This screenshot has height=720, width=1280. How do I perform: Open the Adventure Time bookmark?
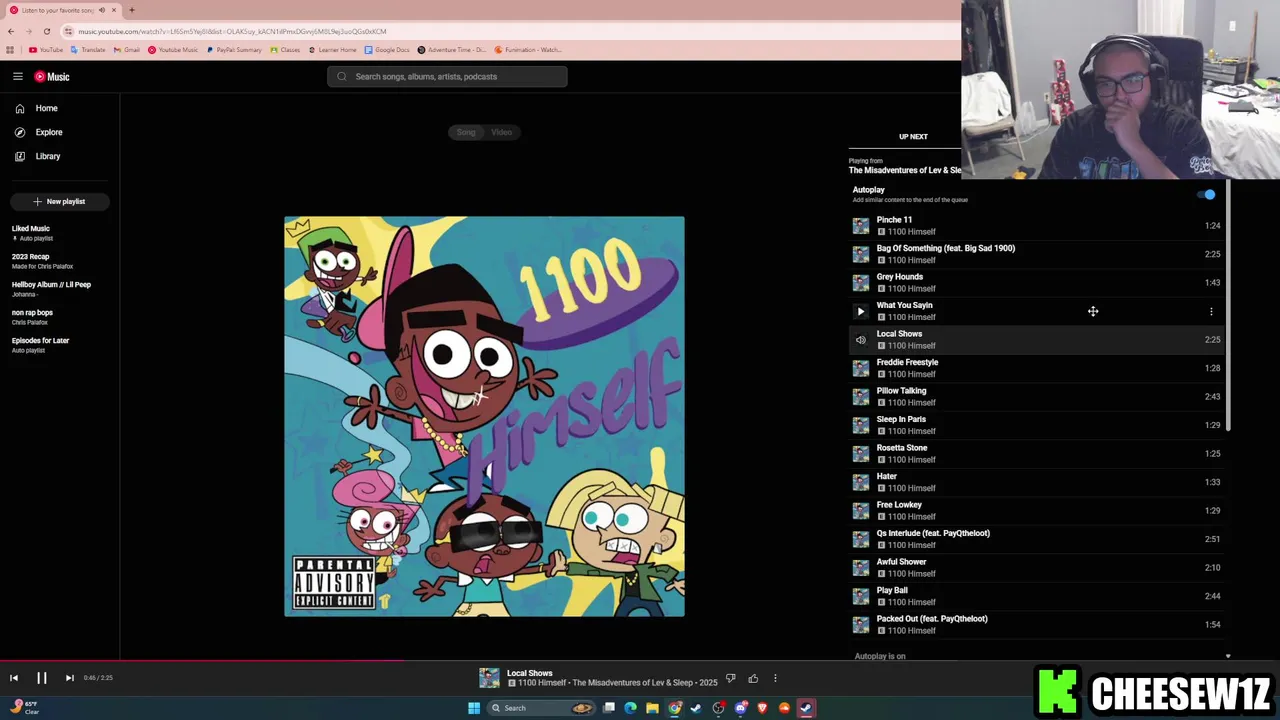[451, 50]
